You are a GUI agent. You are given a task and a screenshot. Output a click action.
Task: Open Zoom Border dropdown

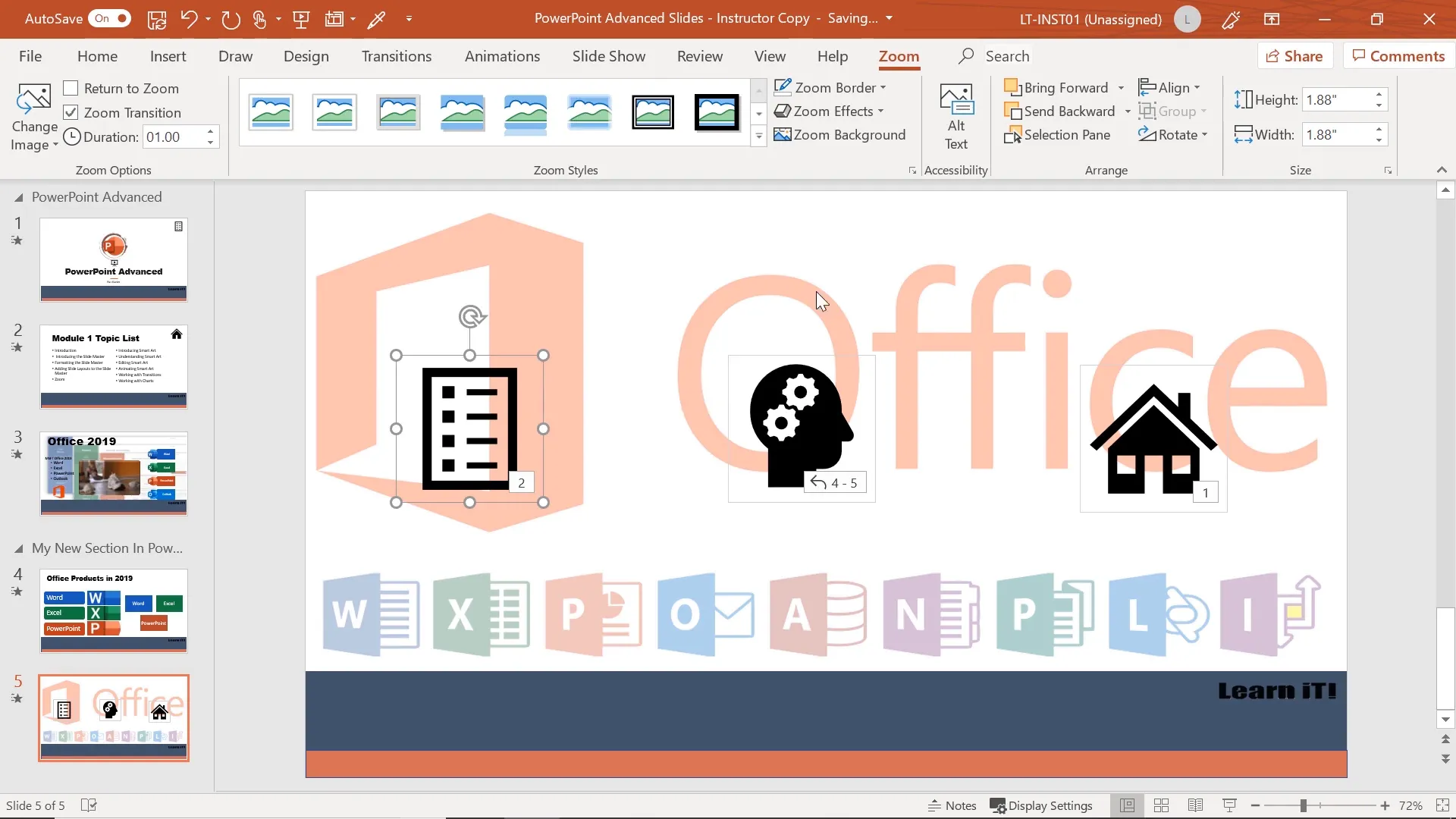point(830,88)
